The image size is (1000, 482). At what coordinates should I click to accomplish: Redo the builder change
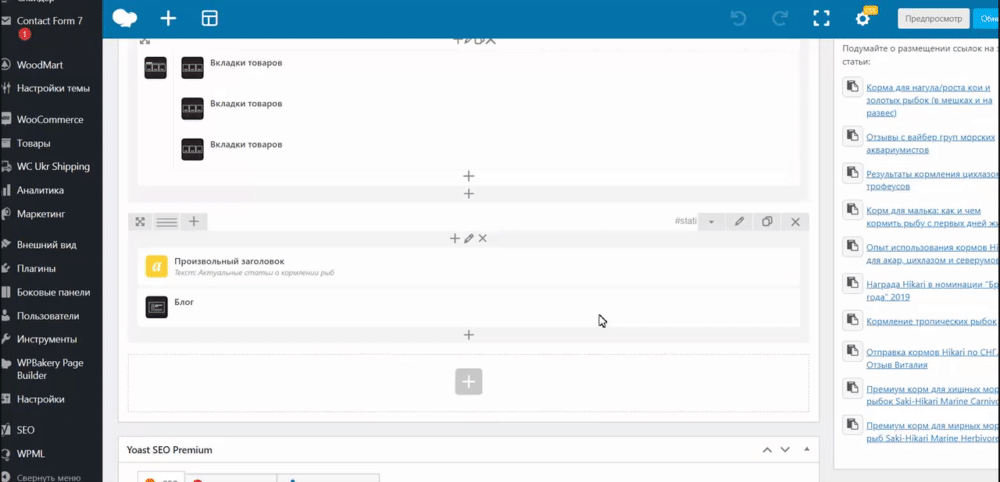(780, 18)
